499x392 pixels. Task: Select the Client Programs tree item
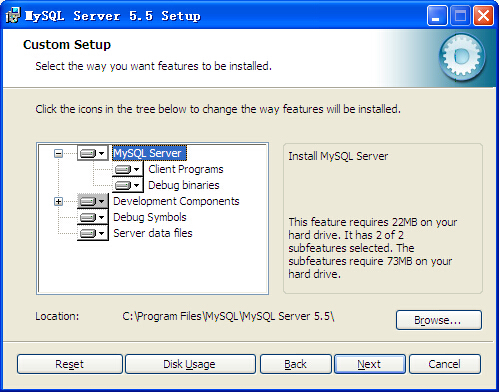pyautogui.click(x=186, y=169)
